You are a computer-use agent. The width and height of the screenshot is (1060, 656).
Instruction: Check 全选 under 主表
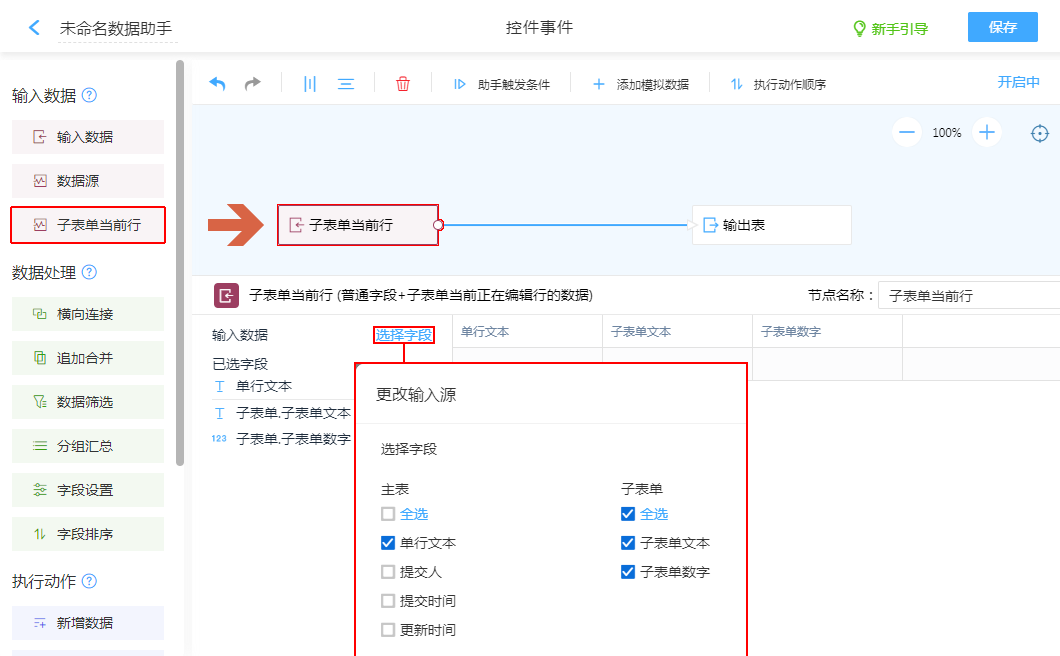(x=388, y=514)
